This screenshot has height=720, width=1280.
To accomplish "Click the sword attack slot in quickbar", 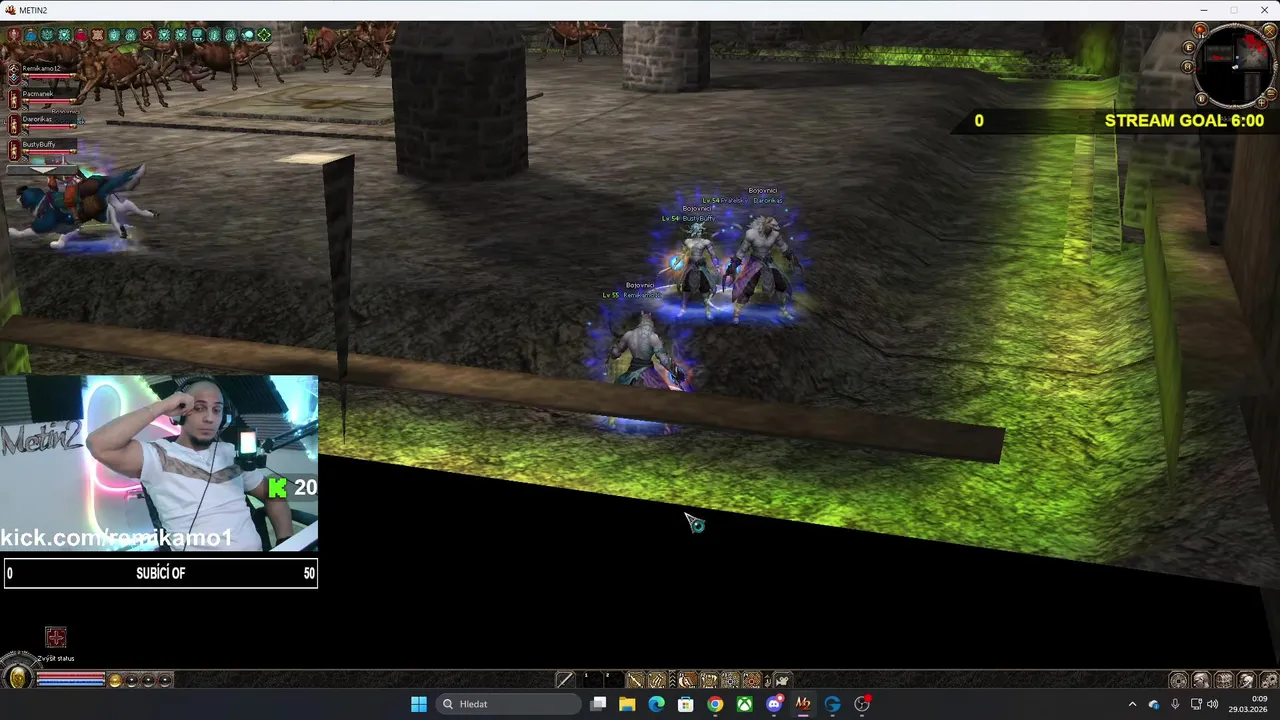I will (x=565, y=680).
